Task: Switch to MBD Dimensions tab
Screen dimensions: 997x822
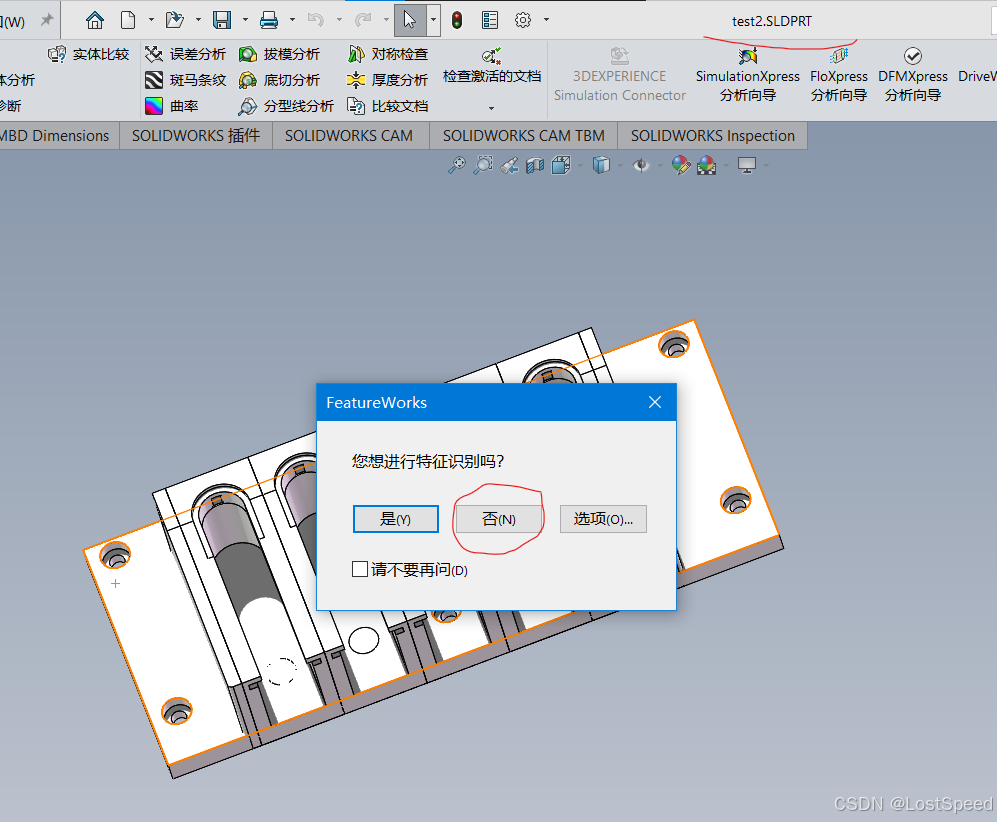Action: pyautogui.click(x=55, y=136)
